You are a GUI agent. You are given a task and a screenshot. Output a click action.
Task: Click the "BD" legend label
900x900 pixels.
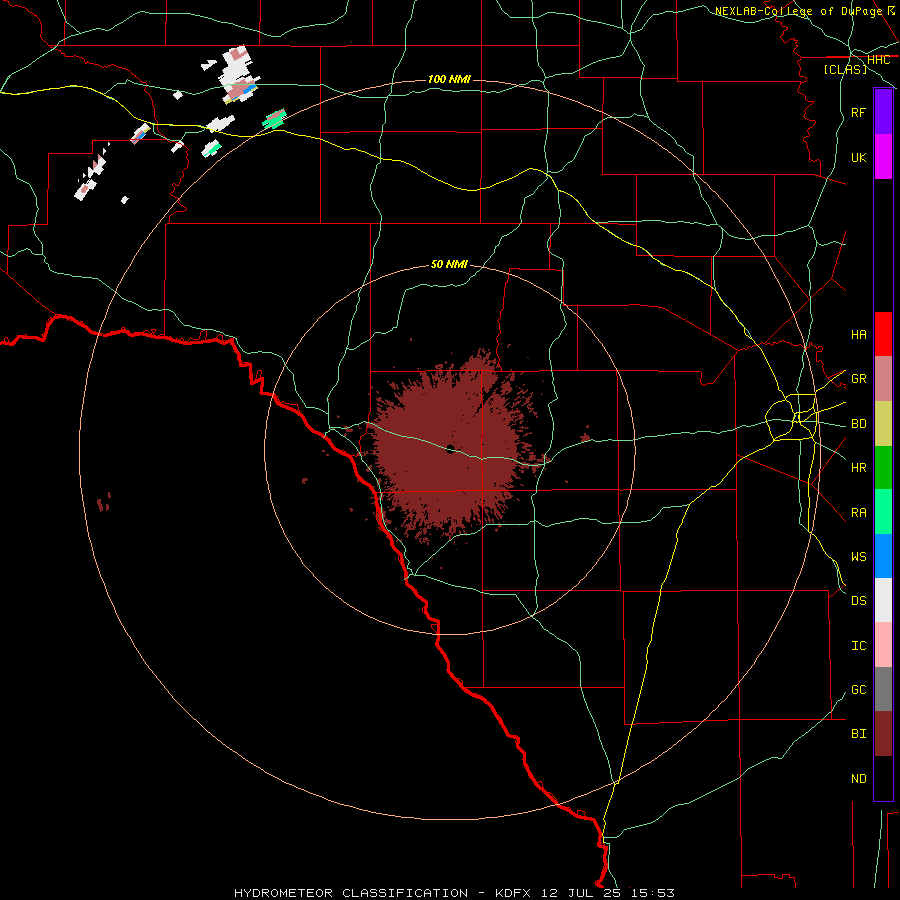click(x=858, y=424)
